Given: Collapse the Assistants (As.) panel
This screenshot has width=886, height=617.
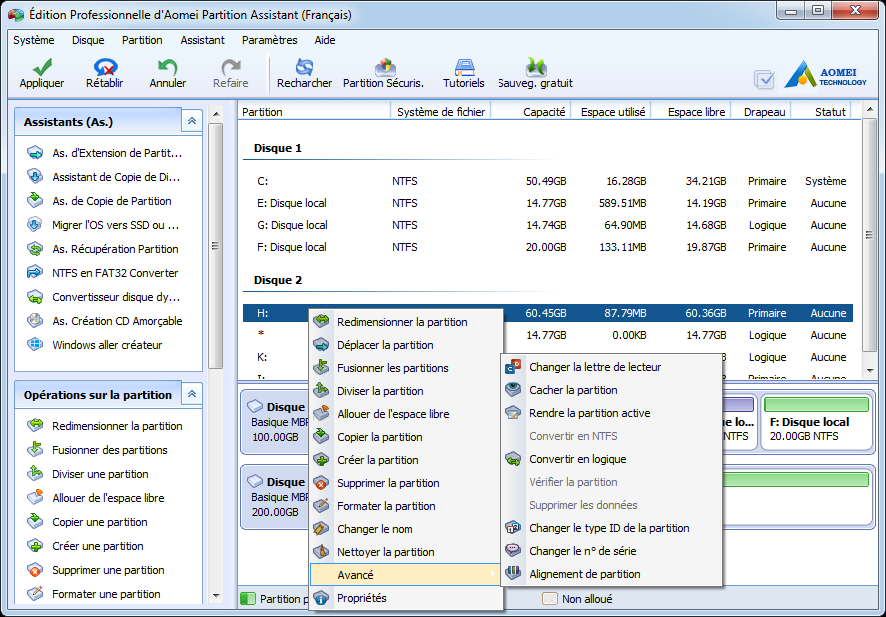Looking at the screenshot, I should tap(192, 121).
